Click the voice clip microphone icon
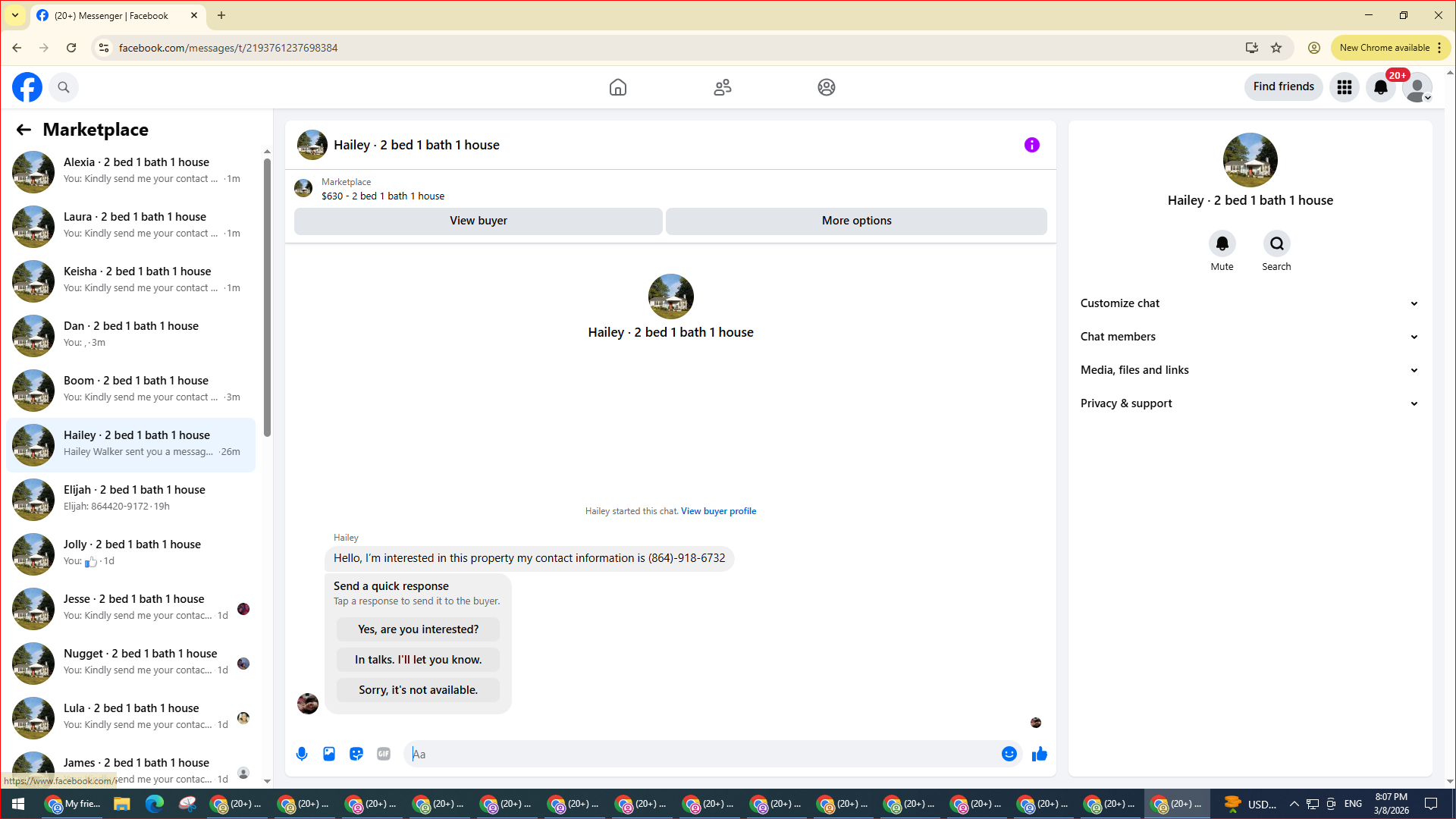The image size is (1456, 819). click(x=302, y=754)
